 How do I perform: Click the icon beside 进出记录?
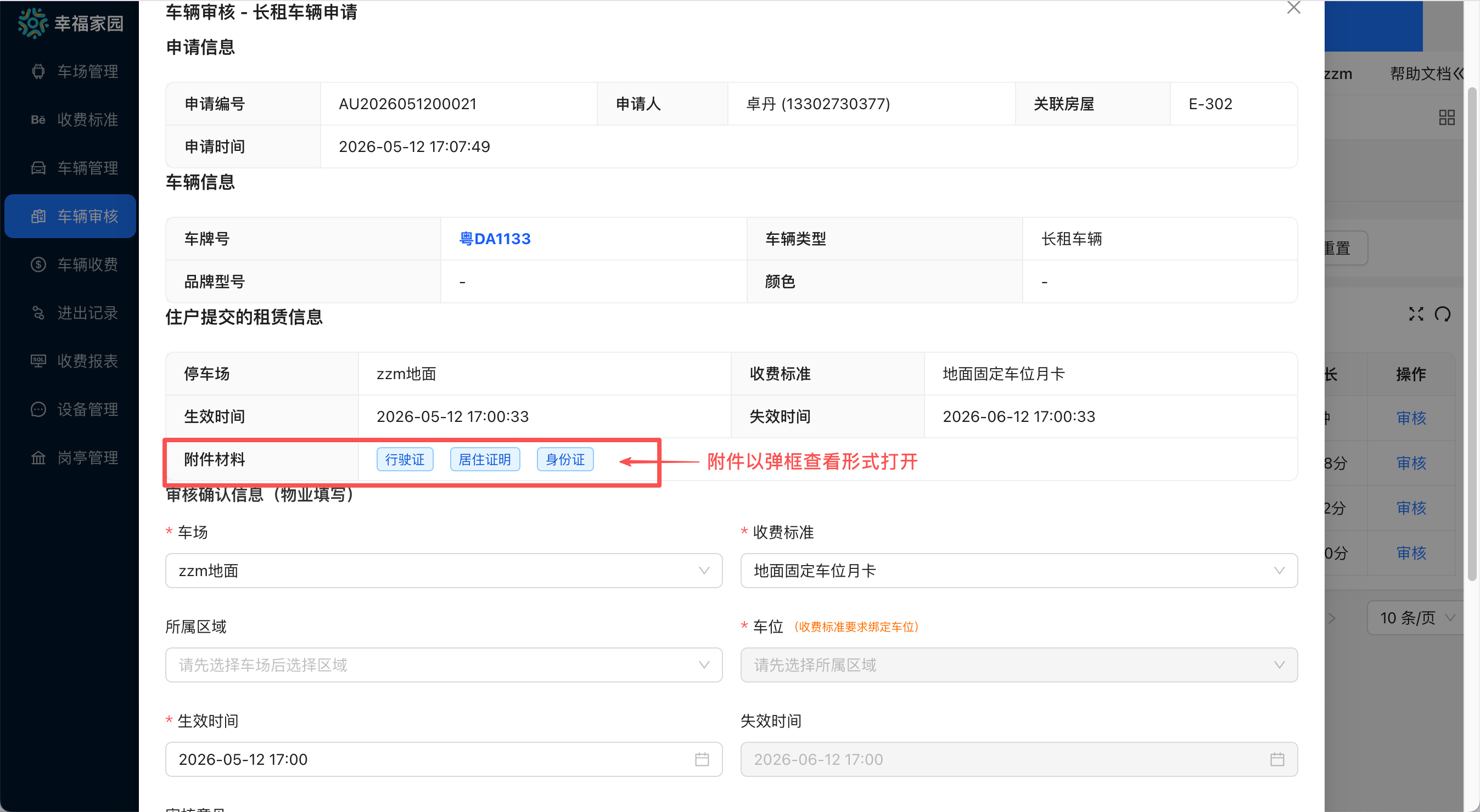[38, 312]
